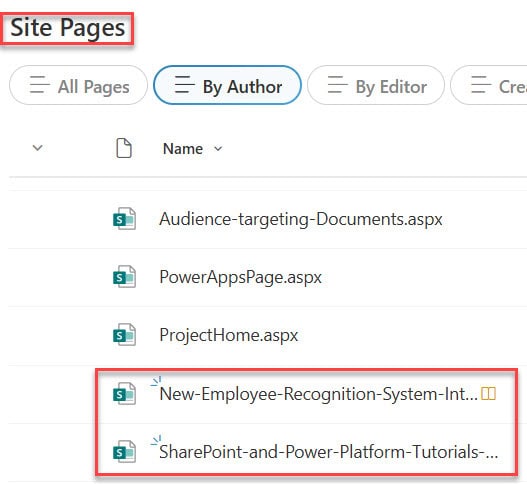Click the icon for New-Employee-Recognition-System page

pyautogui.click(x=124, y=394)
